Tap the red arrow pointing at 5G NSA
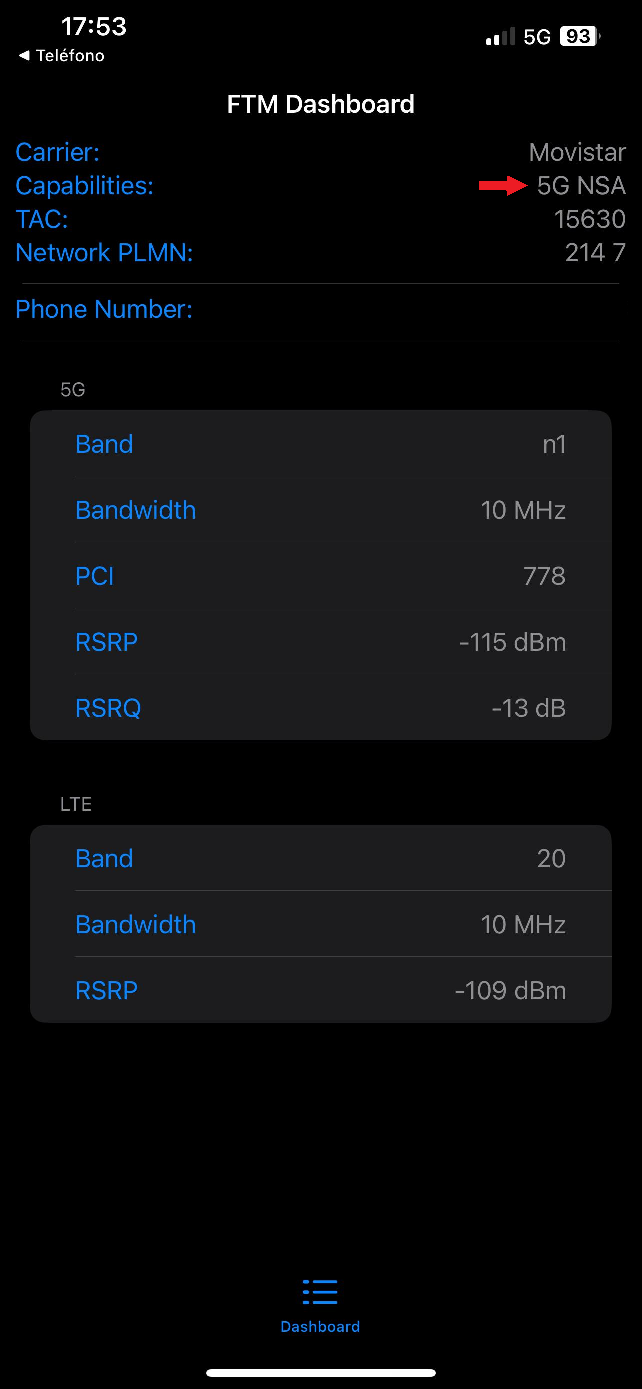This screenshot has height=1389, width=642. 505,185
